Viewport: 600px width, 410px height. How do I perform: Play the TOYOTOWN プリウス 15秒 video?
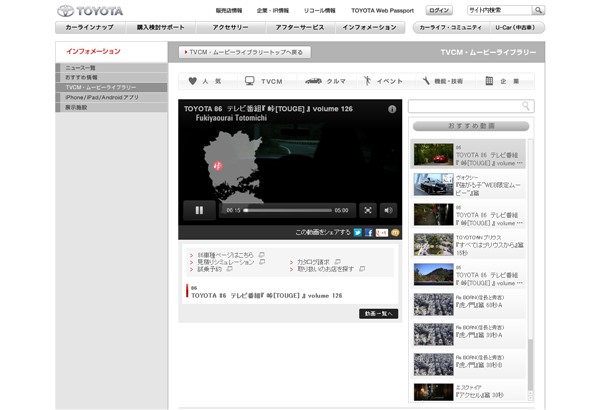click(434, 245)
